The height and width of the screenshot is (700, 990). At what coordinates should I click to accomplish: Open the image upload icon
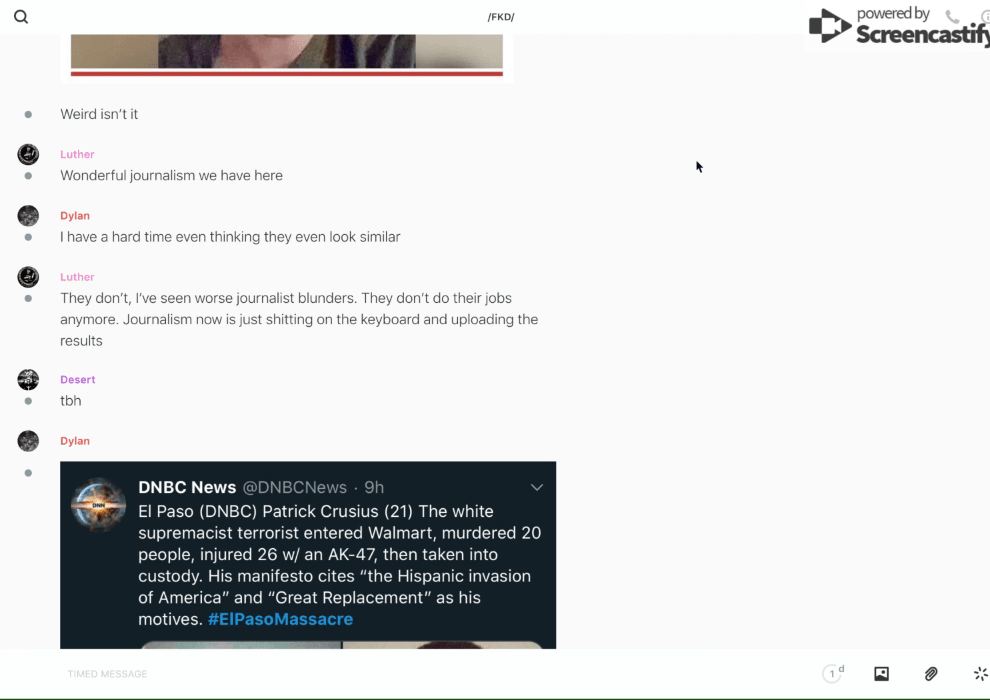[881, 673]
